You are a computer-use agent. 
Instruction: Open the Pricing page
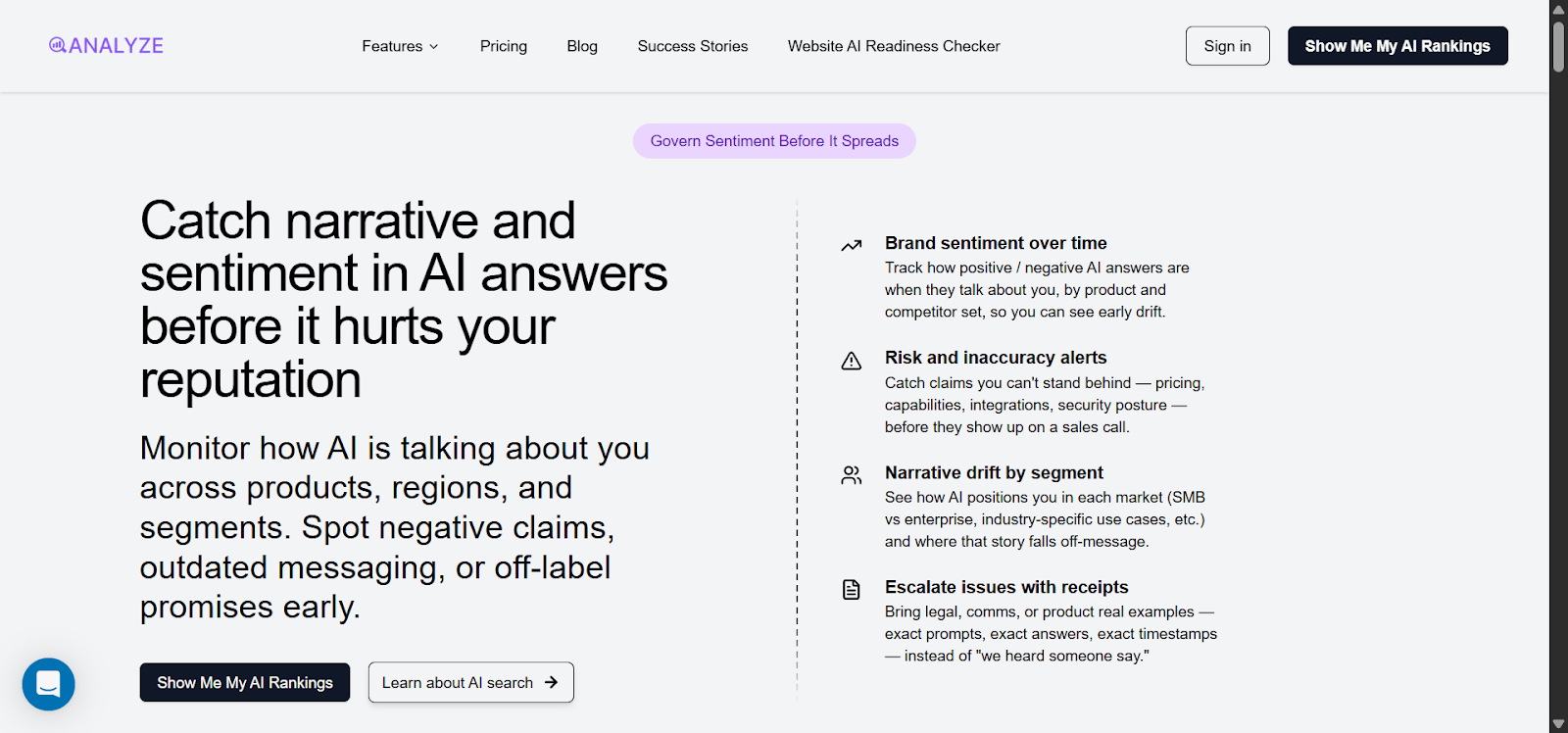coord(503,45)
